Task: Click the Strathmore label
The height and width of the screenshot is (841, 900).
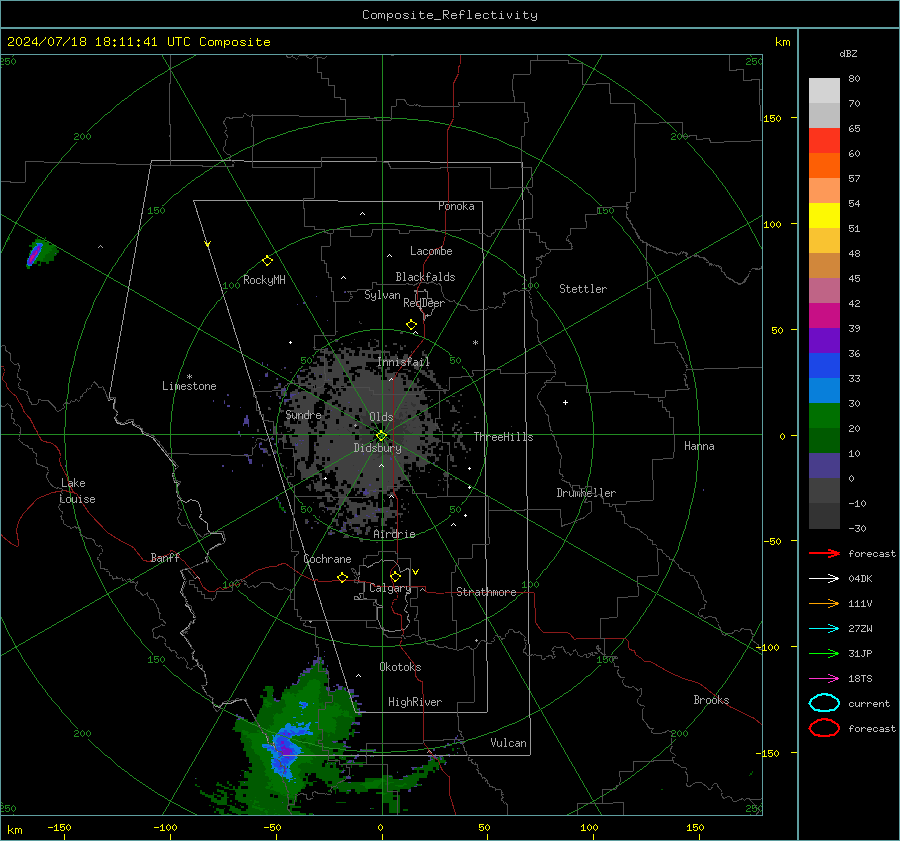Action: point(486,592)
